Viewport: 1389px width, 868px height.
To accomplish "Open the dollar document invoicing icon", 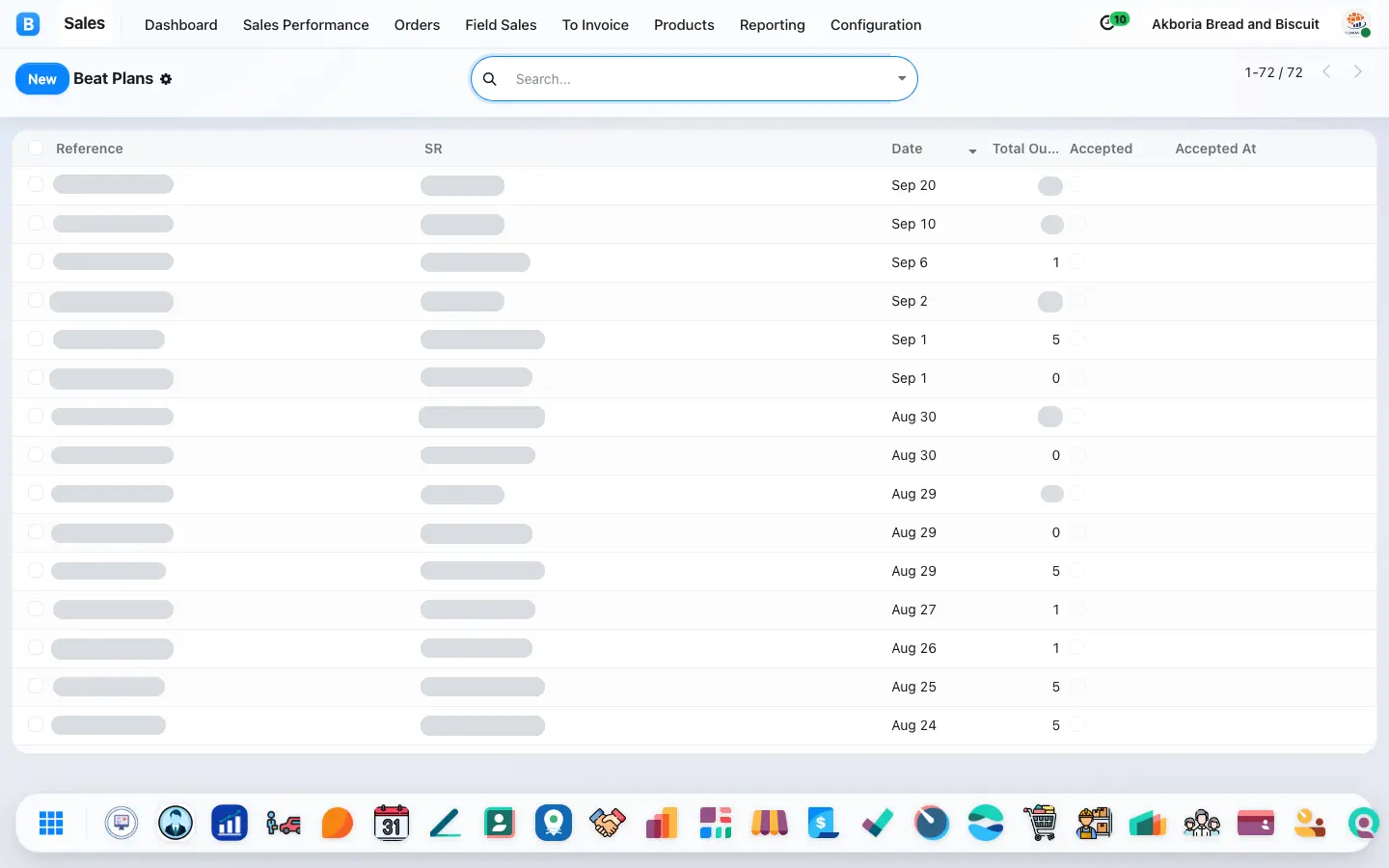I will tap(824, 823).
